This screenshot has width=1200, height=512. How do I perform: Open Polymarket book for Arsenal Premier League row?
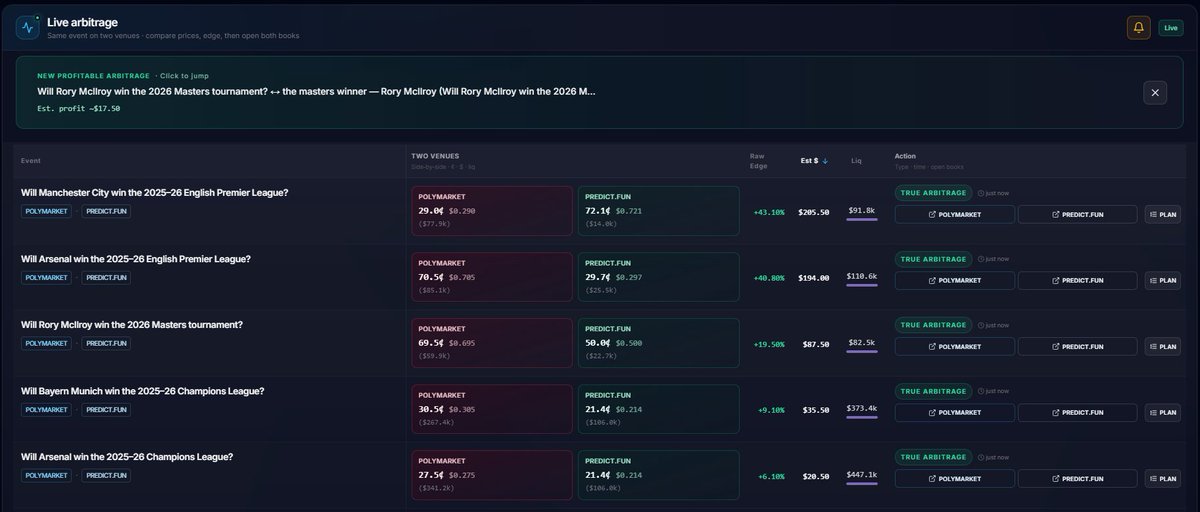point(955,280)
